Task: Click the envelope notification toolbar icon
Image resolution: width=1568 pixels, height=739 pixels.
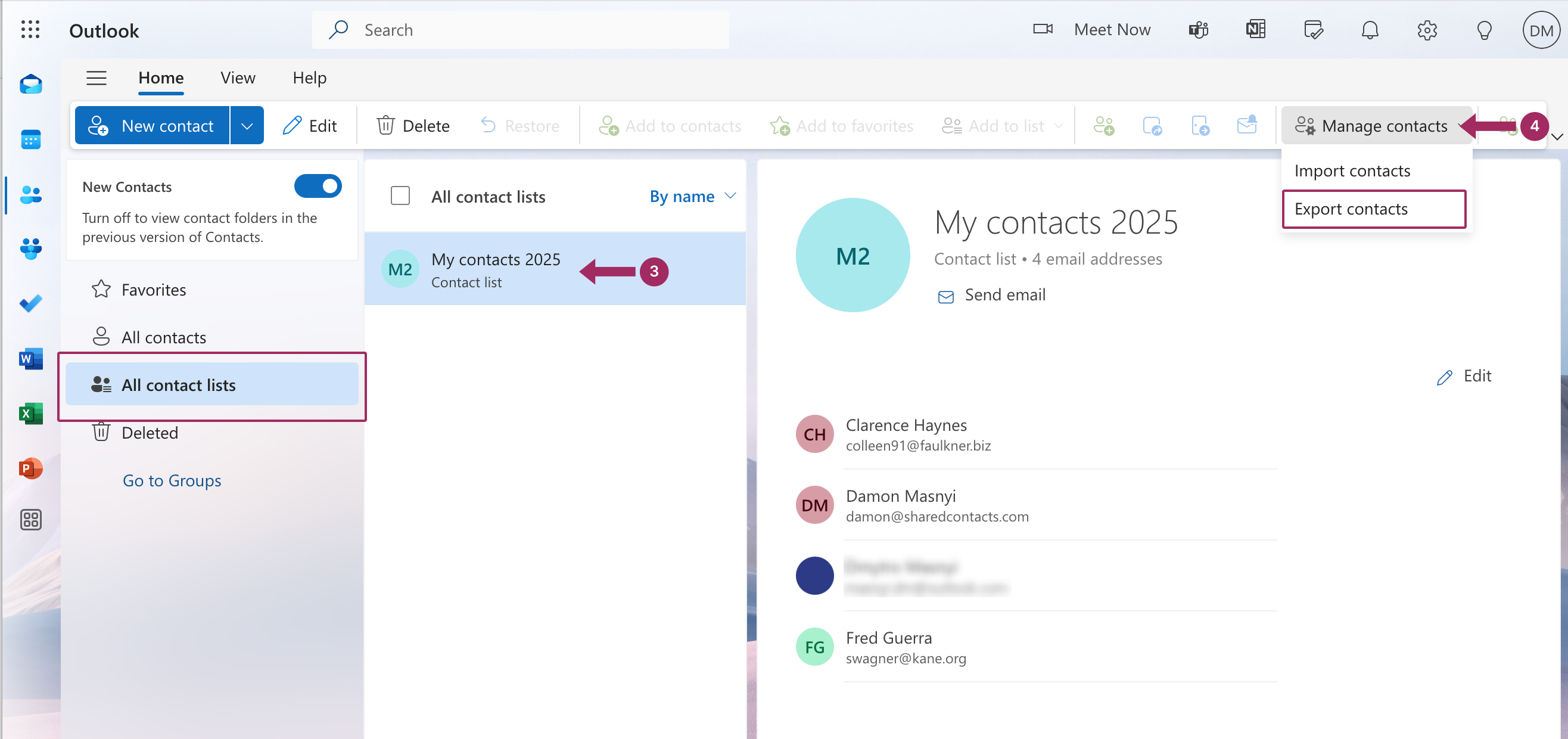Action: (1247, 125)
